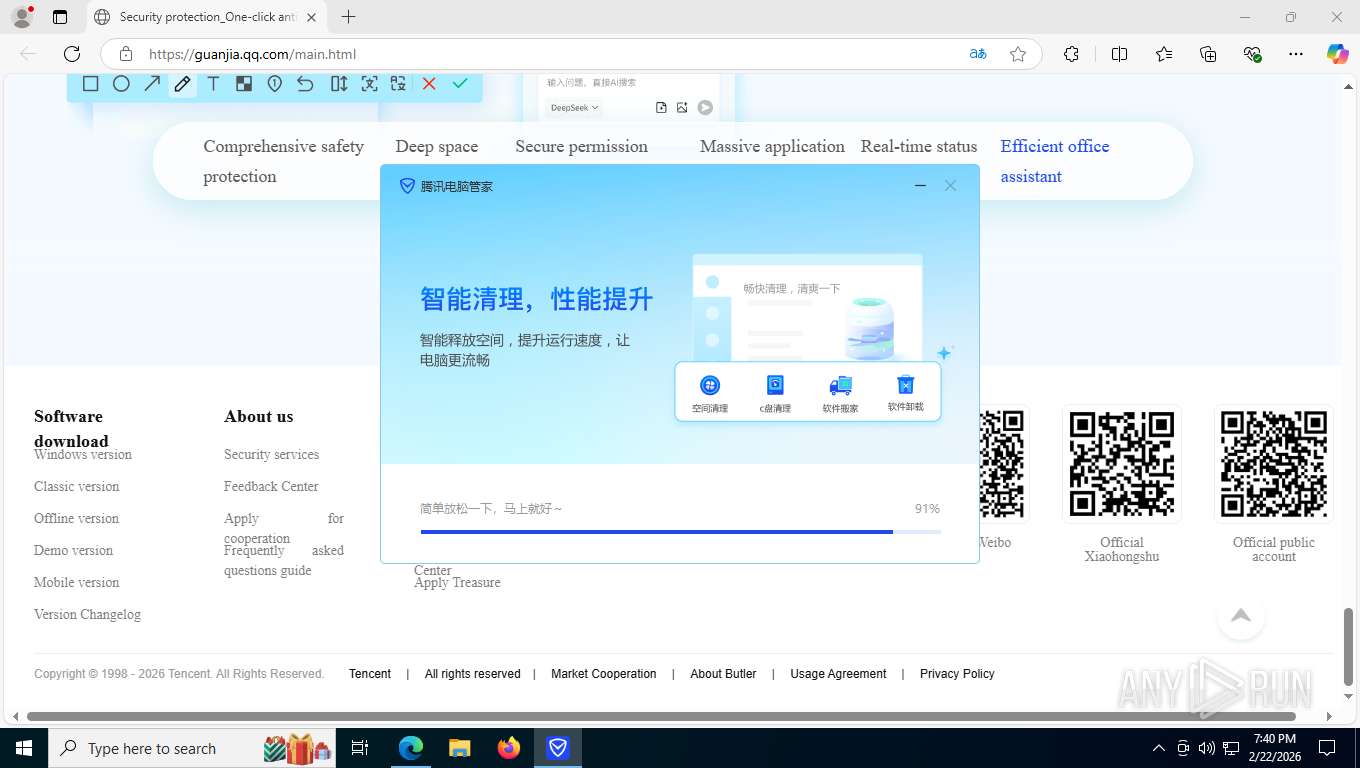Open the Privacy Policy footer link
This screenshot has height=768, width=1360.
pyautogui.click(x=957, y=674)
